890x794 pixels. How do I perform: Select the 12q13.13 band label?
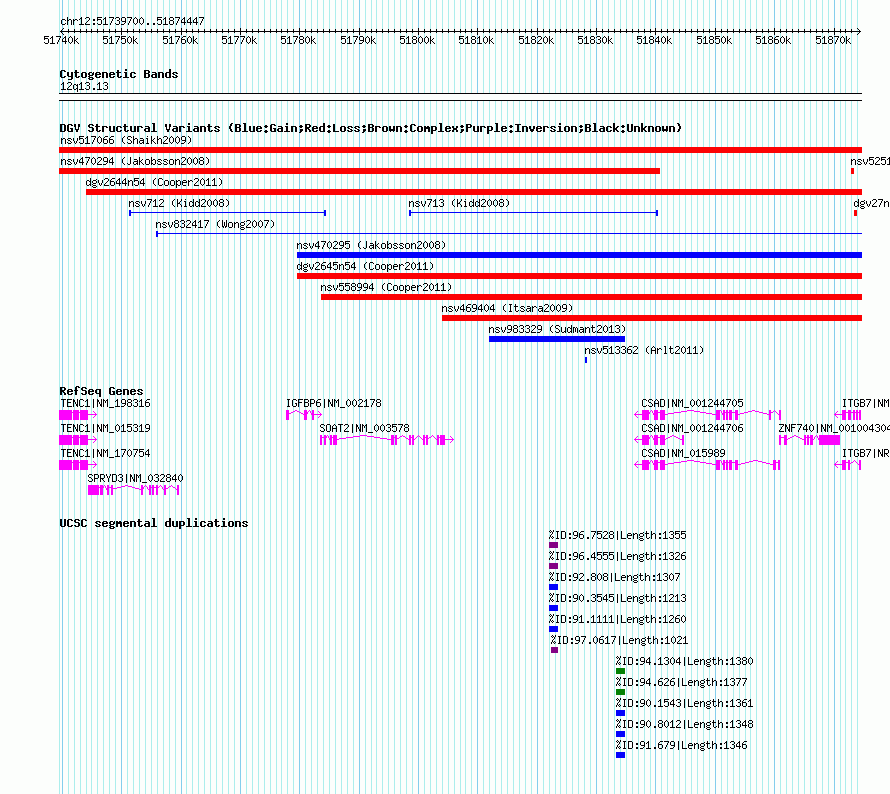pyautogui.click(x=84, y=86)
